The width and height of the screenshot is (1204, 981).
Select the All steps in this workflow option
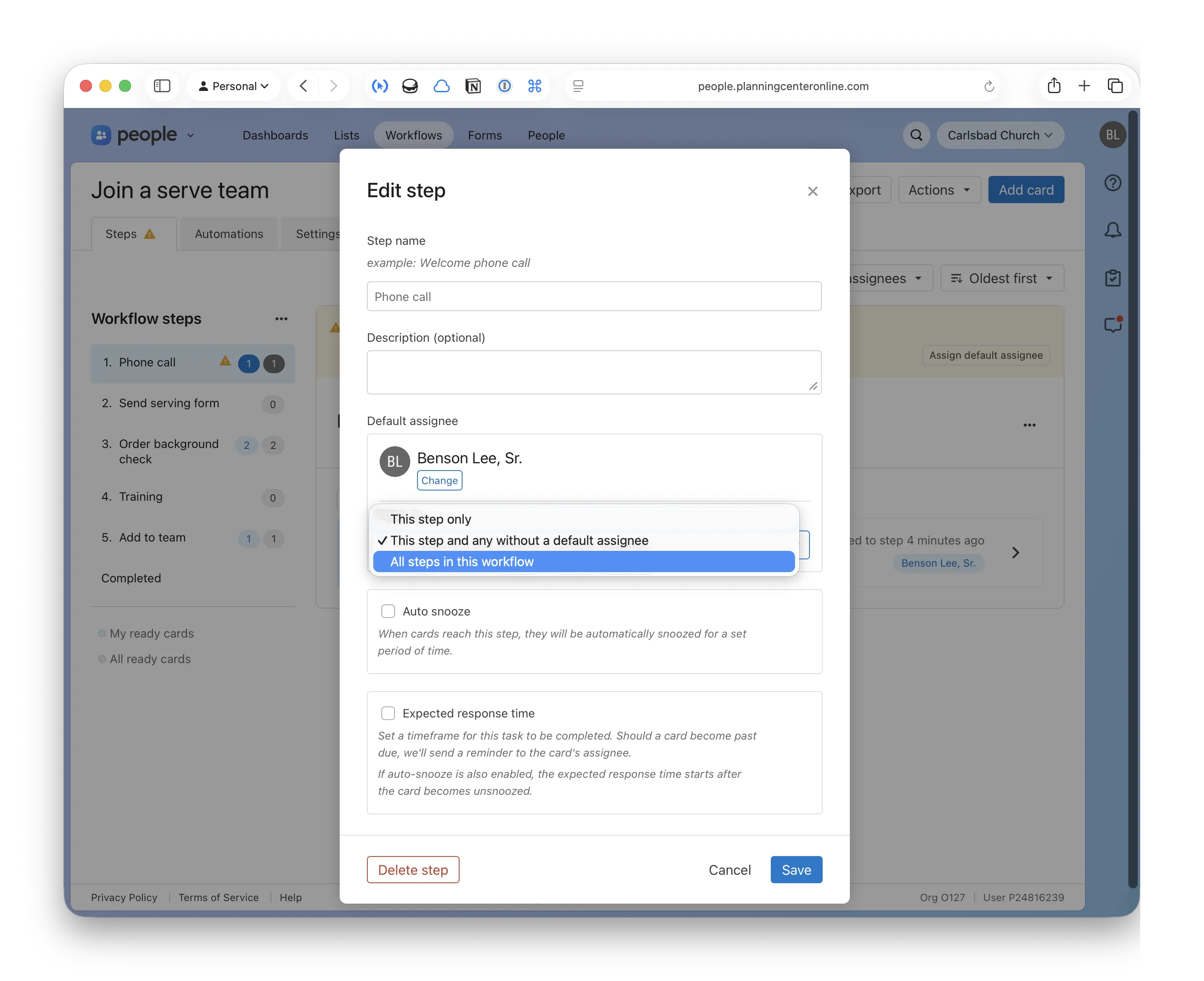coord(462,561)
